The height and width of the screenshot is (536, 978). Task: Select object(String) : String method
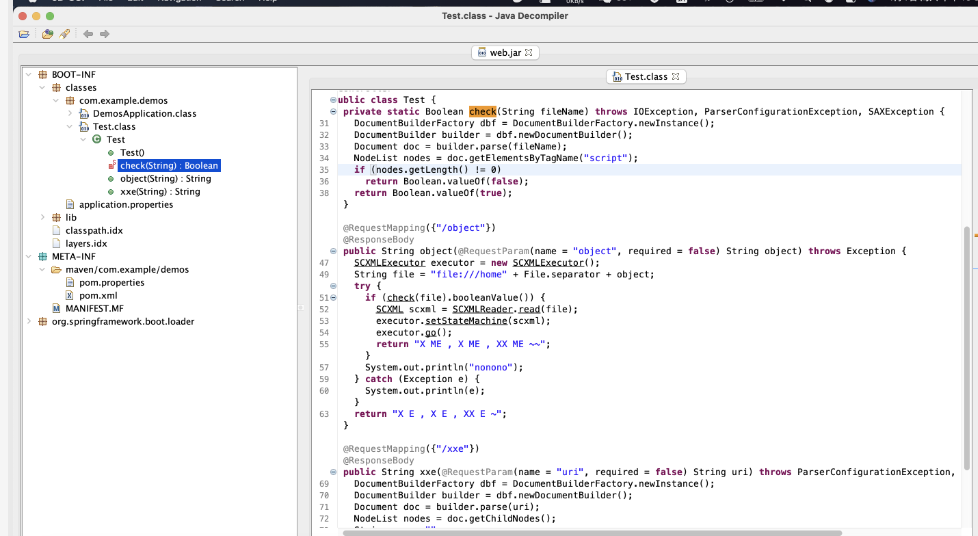(x=166, y=179)
